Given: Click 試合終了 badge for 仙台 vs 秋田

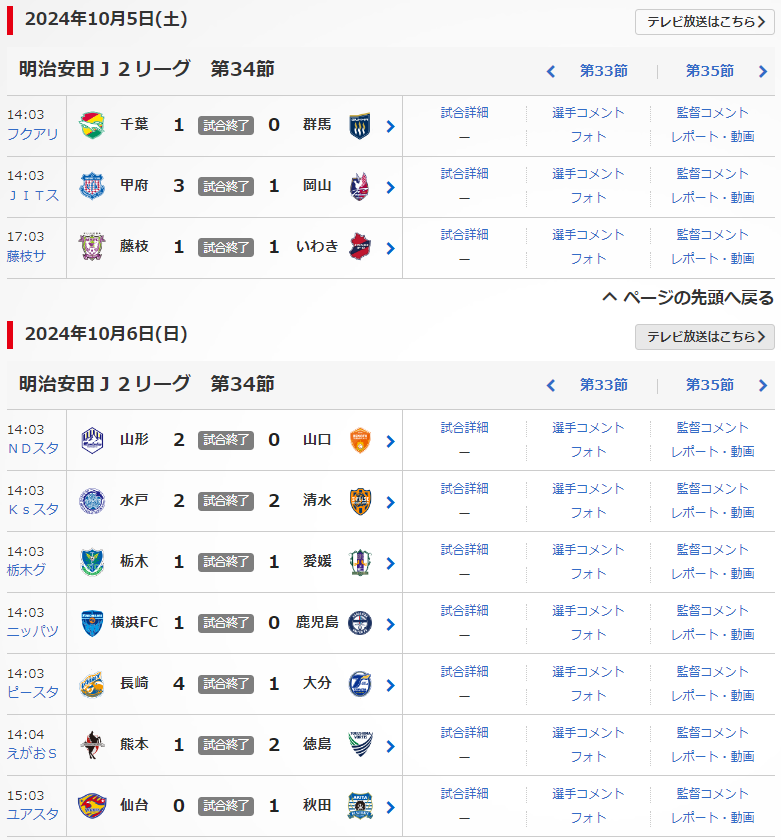Looking at the screenshot, I should tap(225, 806).
